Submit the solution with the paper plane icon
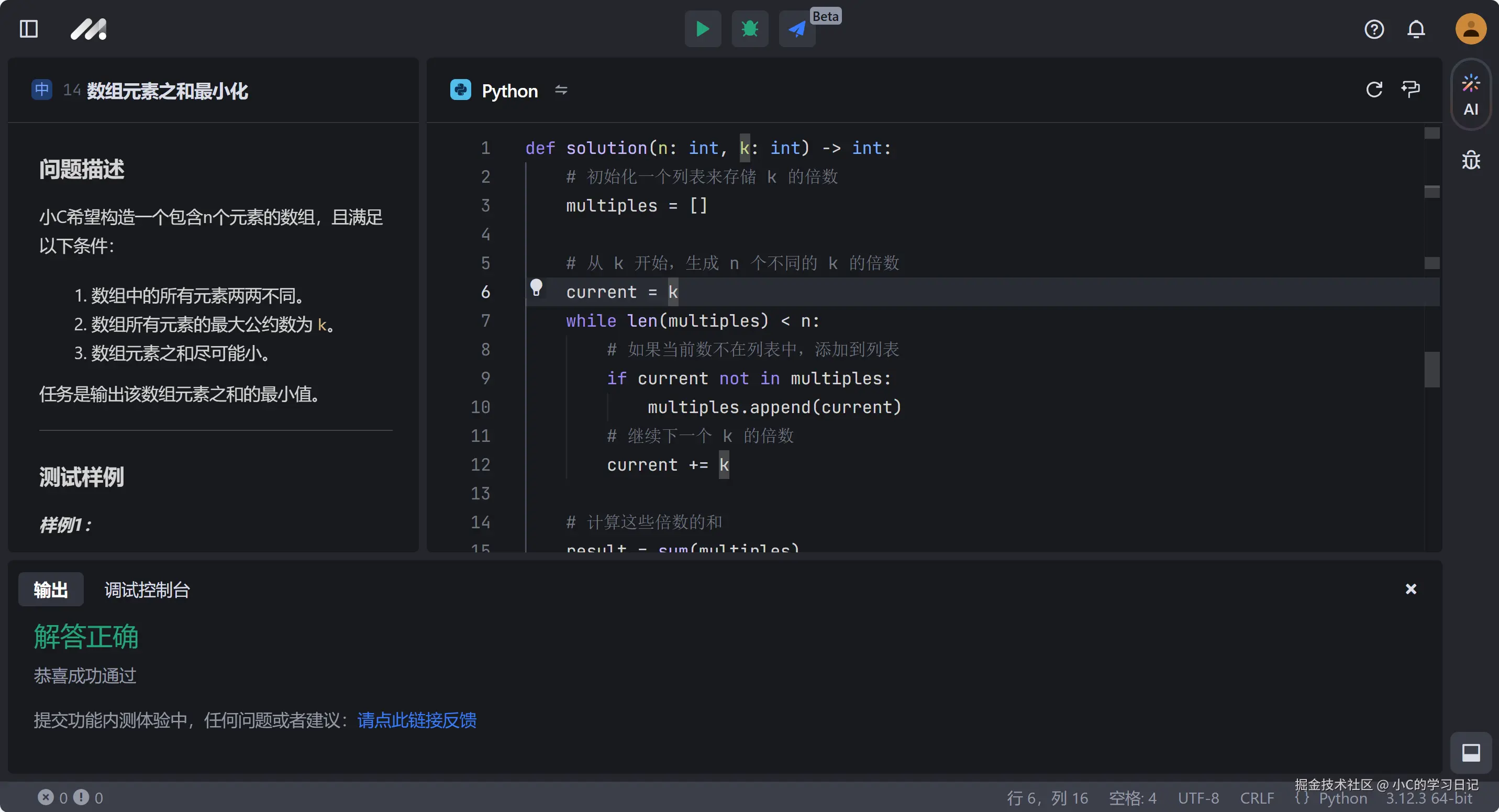This screenshot has width=1499, height=812. pos(797,28)
